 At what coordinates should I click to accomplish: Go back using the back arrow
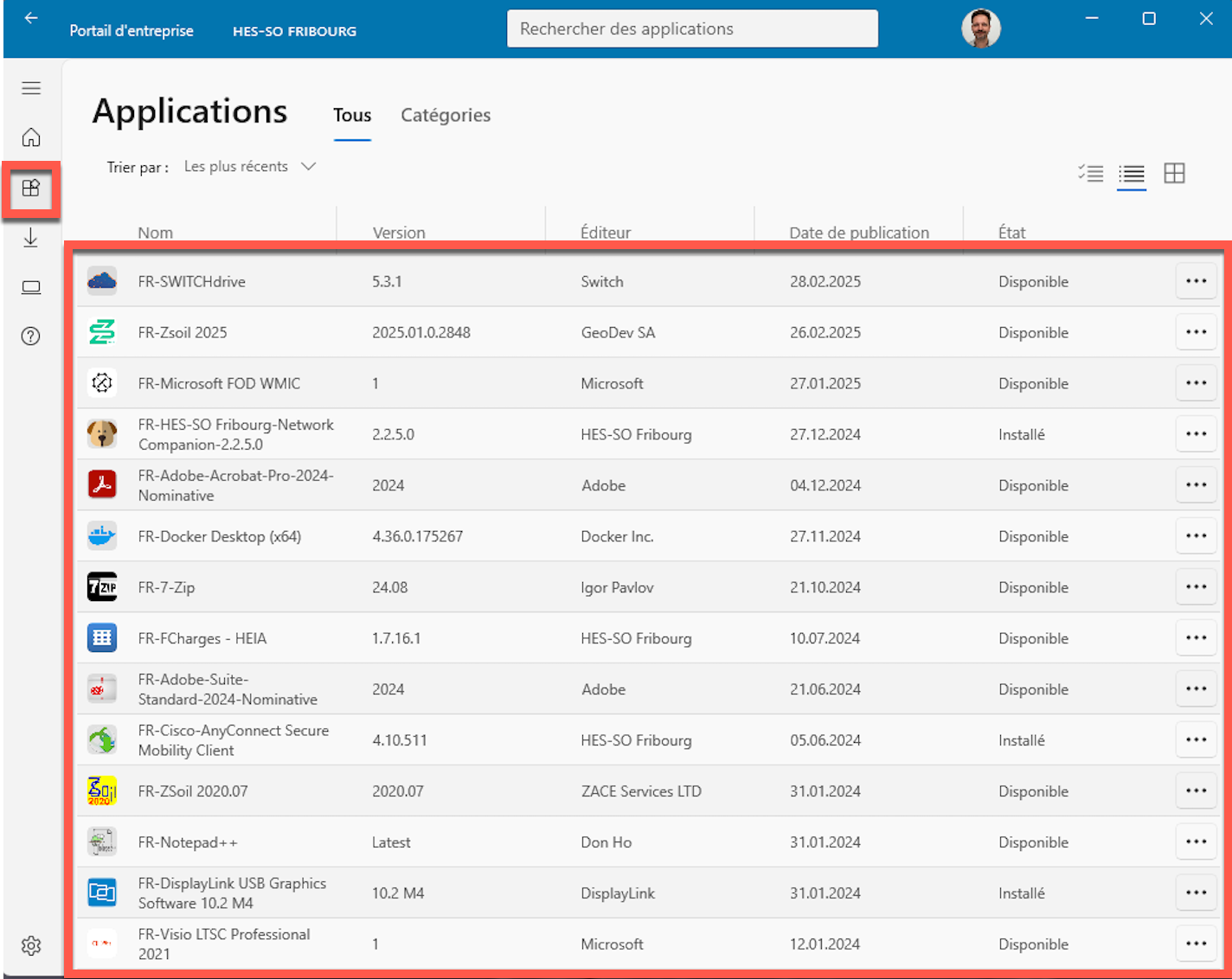pos(31,18)
